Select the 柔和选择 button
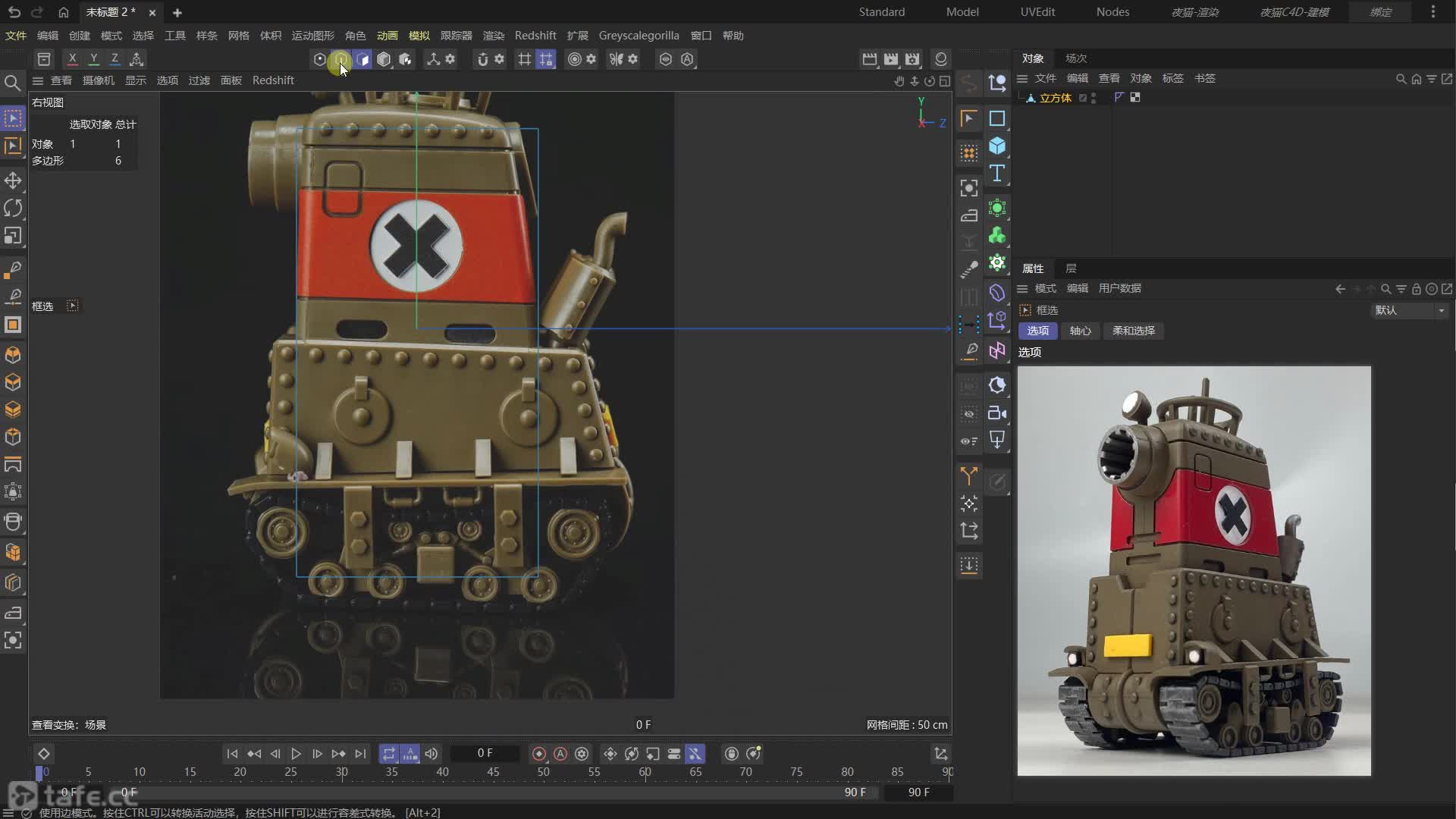Viewport: 1456px width, 819px height. [x=1133, y=331]
